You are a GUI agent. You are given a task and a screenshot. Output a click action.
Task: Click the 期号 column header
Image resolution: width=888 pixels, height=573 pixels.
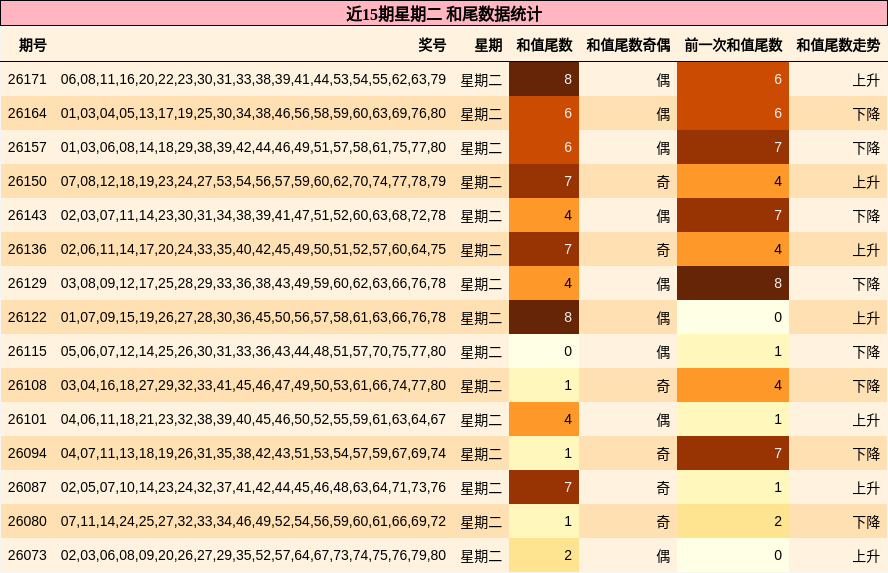(33, 45)
